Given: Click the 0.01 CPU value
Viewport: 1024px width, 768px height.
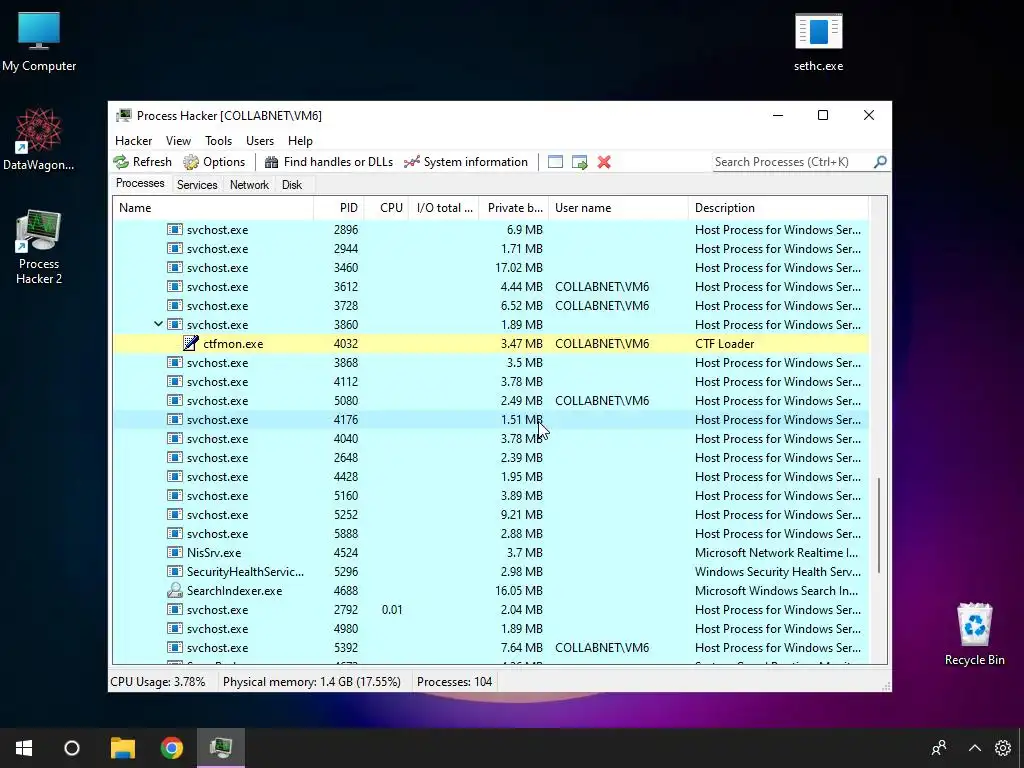Looking at the screenshot, I should coord(392,609).
